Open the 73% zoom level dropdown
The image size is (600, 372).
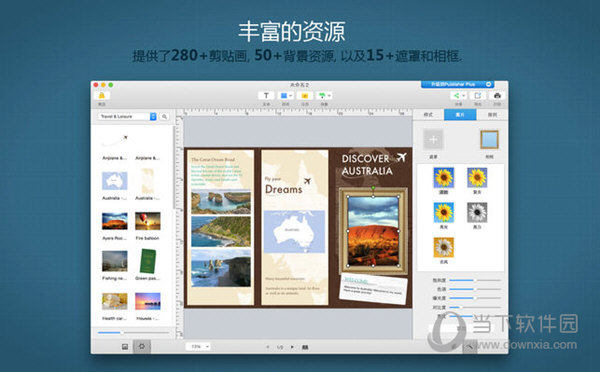click(198, 347)
